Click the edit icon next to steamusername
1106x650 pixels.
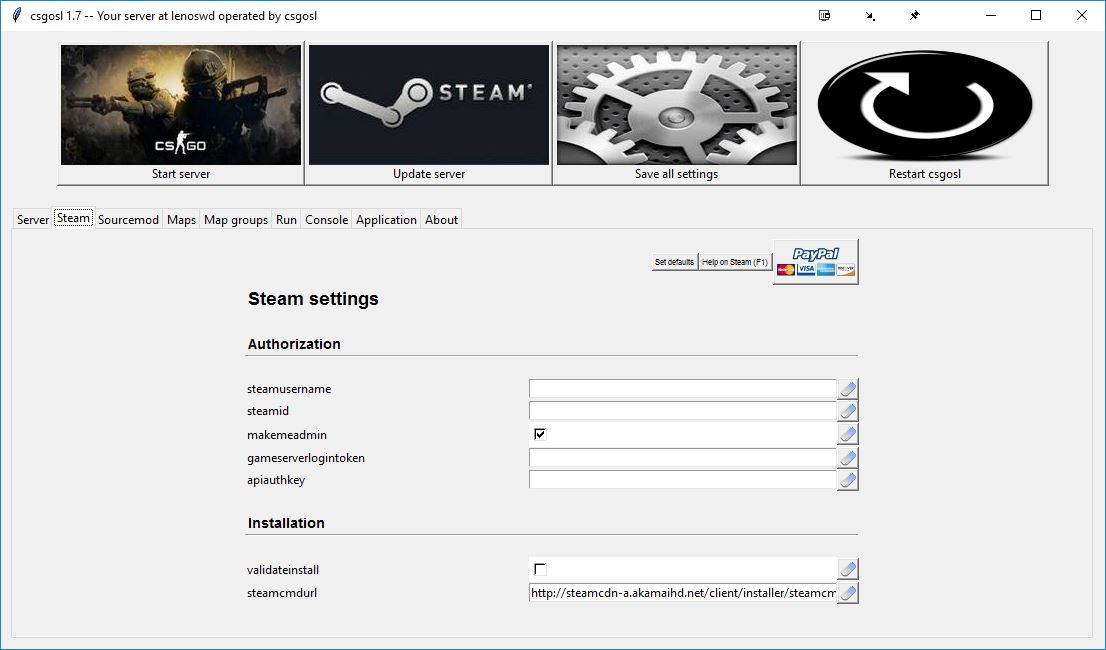848,388
